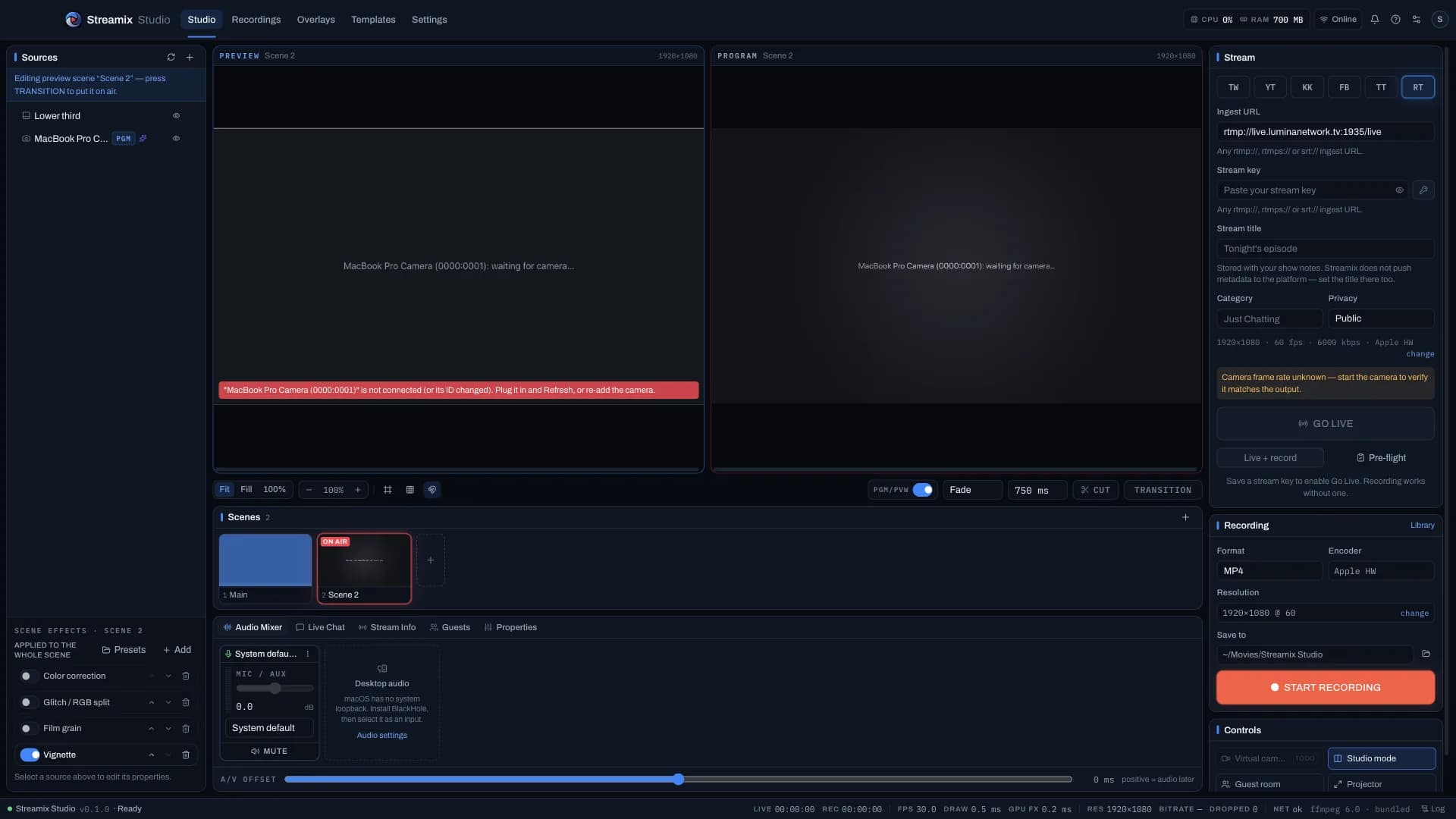Toggle the grid overlay in preview toolbar
This screenshot has width=1456, height=819.
(409, 490)
